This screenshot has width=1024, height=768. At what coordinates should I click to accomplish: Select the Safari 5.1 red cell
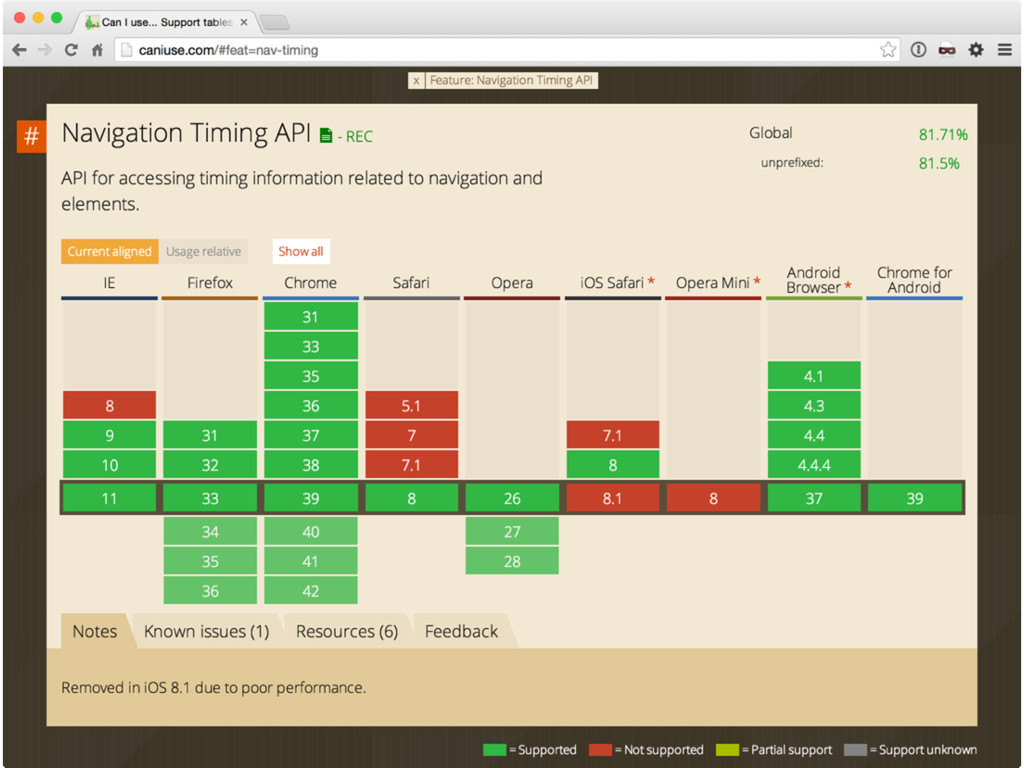click(x=411, y=406)
